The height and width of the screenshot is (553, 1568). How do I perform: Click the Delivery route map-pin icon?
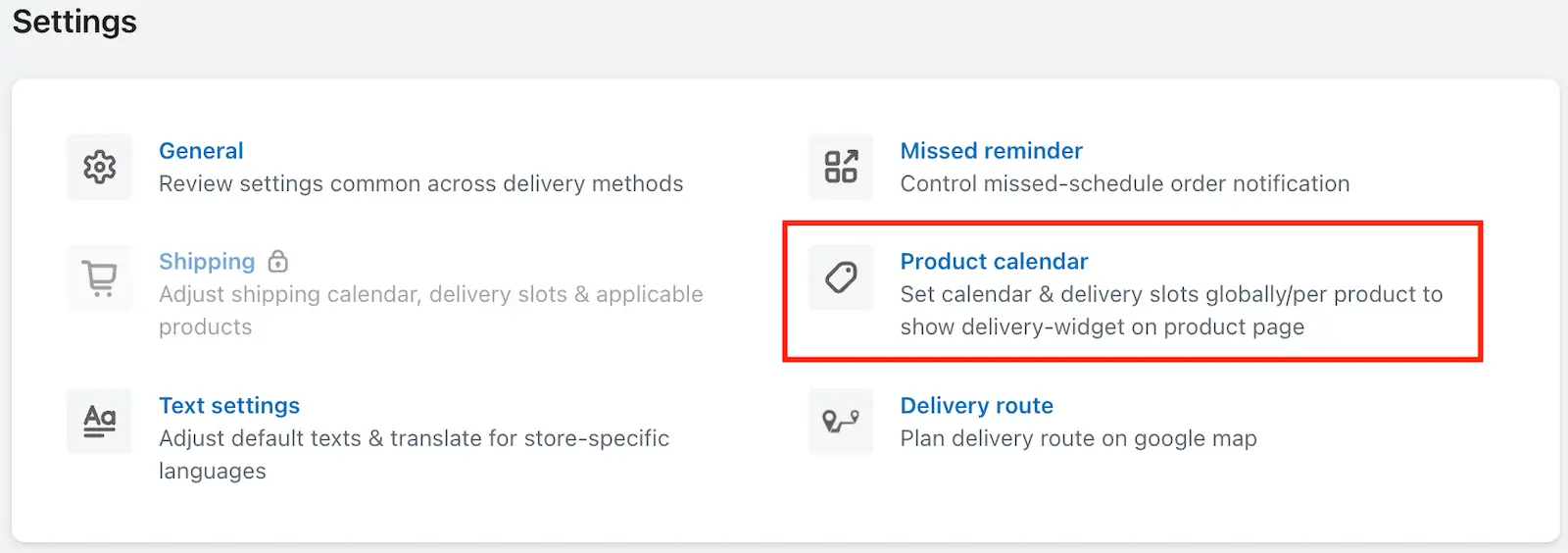pyautogui.click(x=841, y=422)
